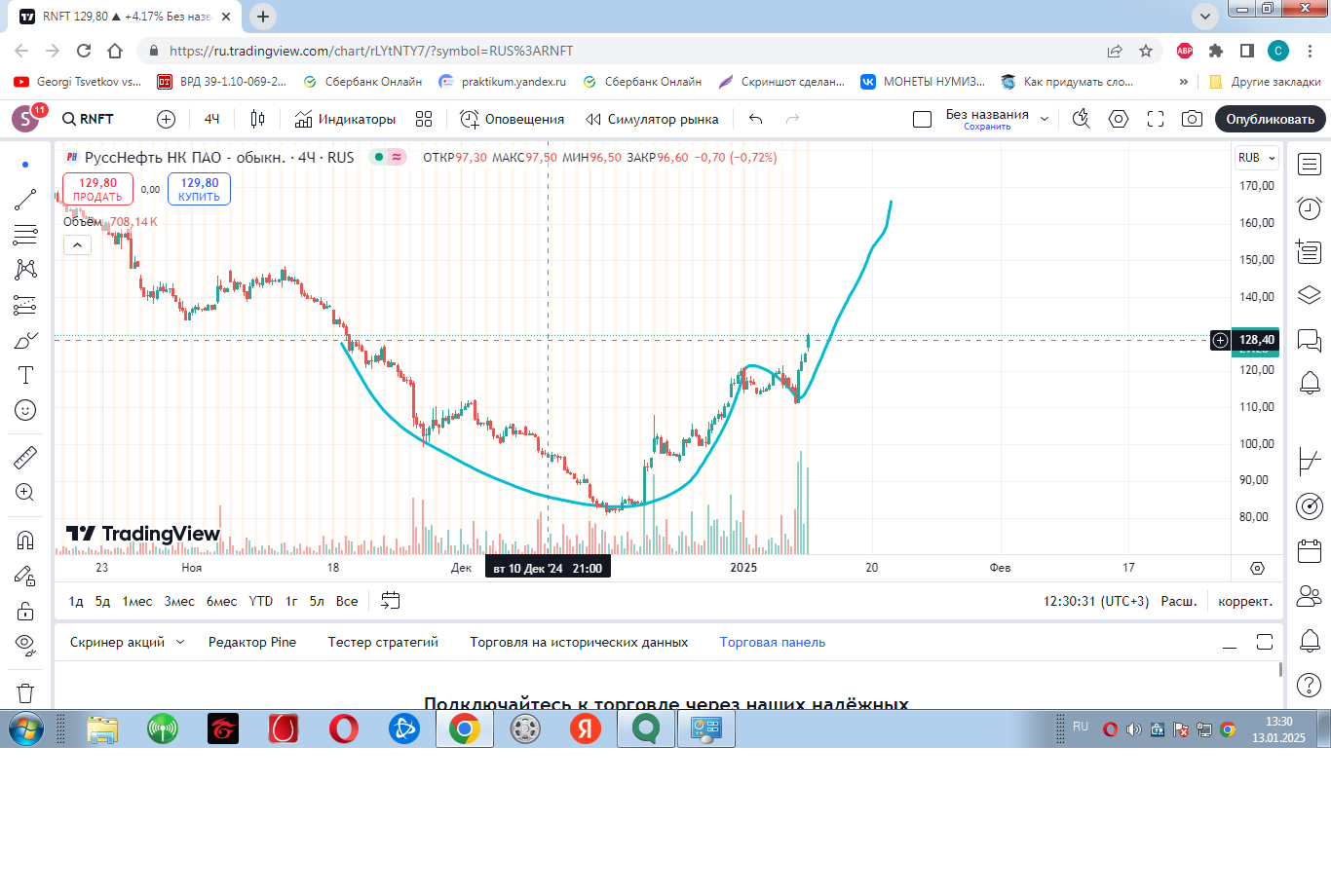Open the help center question icon
This screenshot has height=896, width=1331.
click(1310, 685)
